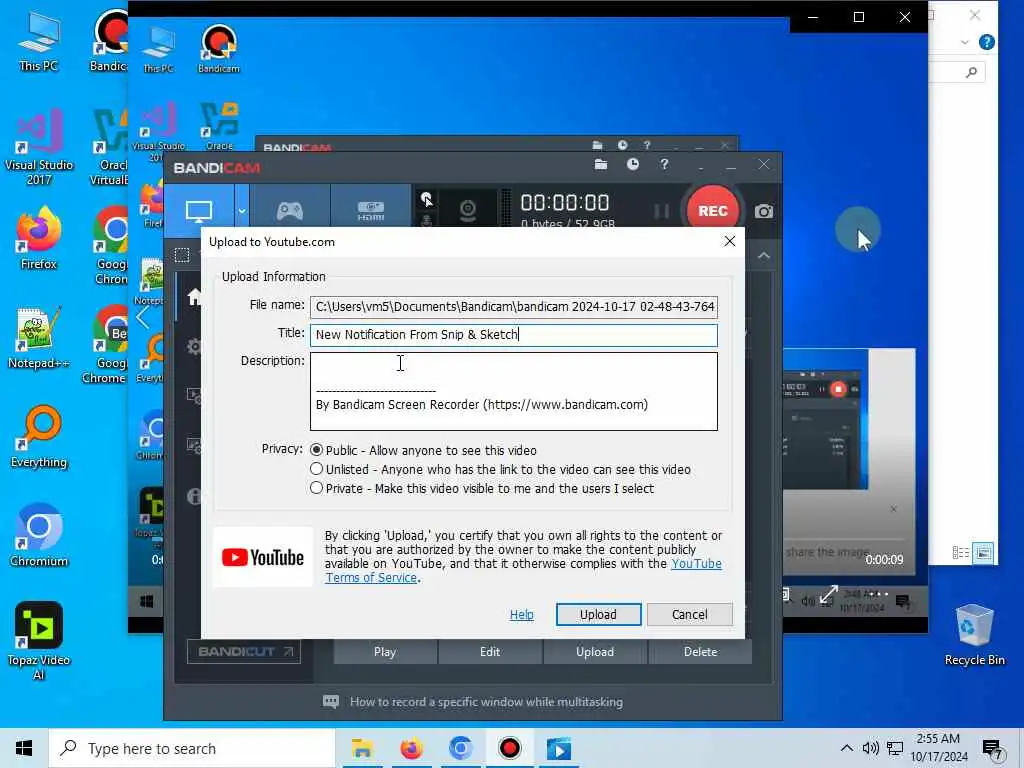The height and width of the screenshot is (768, 1024).
Task: Open Everything search desktop shortcut
Action: coord(39,437)
